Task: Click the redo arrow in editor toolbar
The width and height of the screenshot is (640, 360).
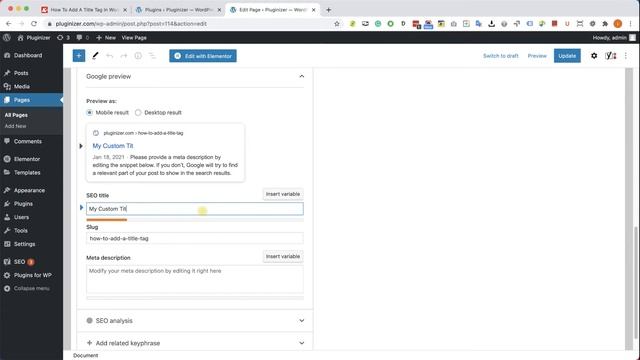Action: pyautogui.click(x=124, y=56)
